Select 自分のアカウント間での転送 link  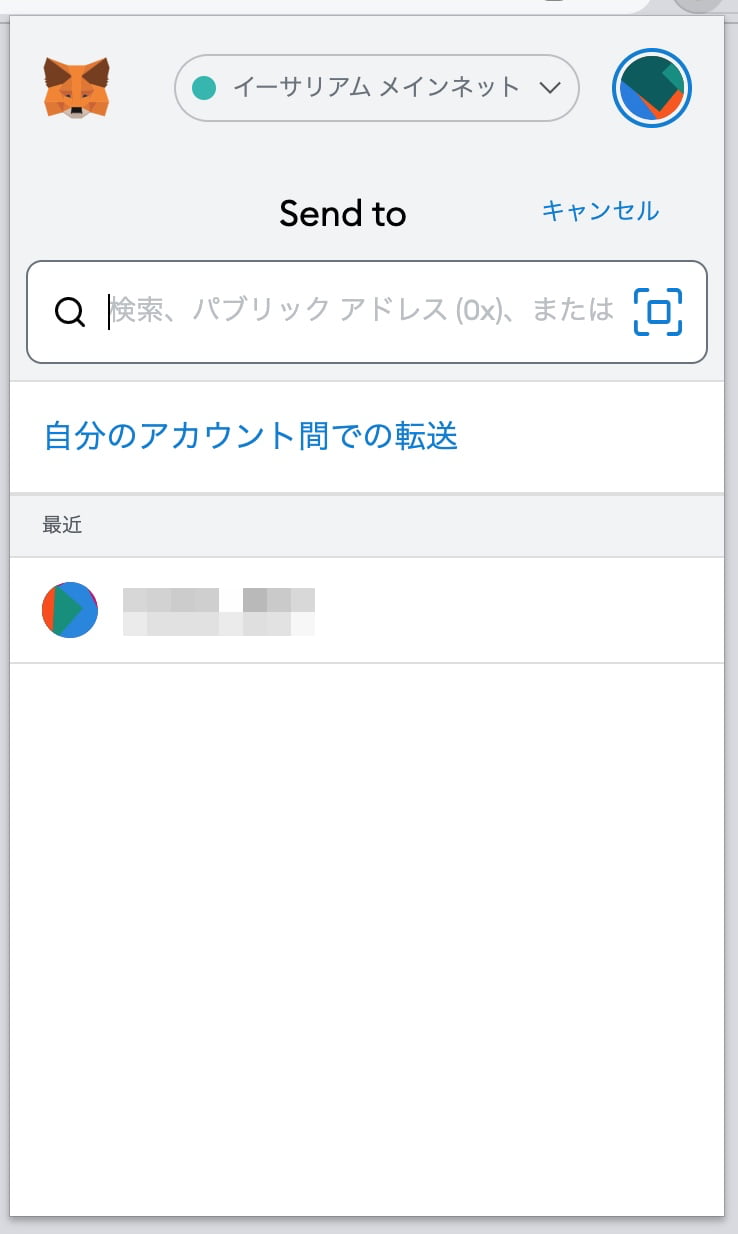(x=251, y=436)
